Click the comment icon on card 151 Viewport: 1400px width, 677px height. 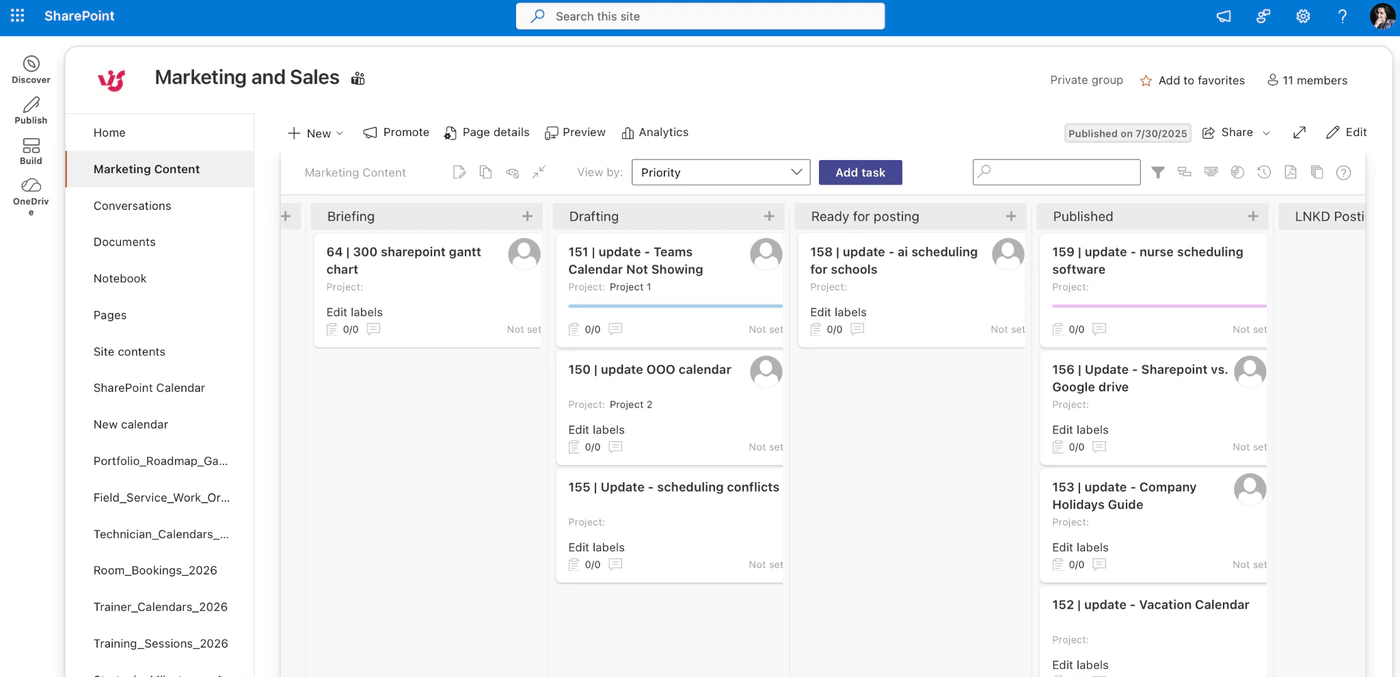pyautogui.click(x=616, y=329)
